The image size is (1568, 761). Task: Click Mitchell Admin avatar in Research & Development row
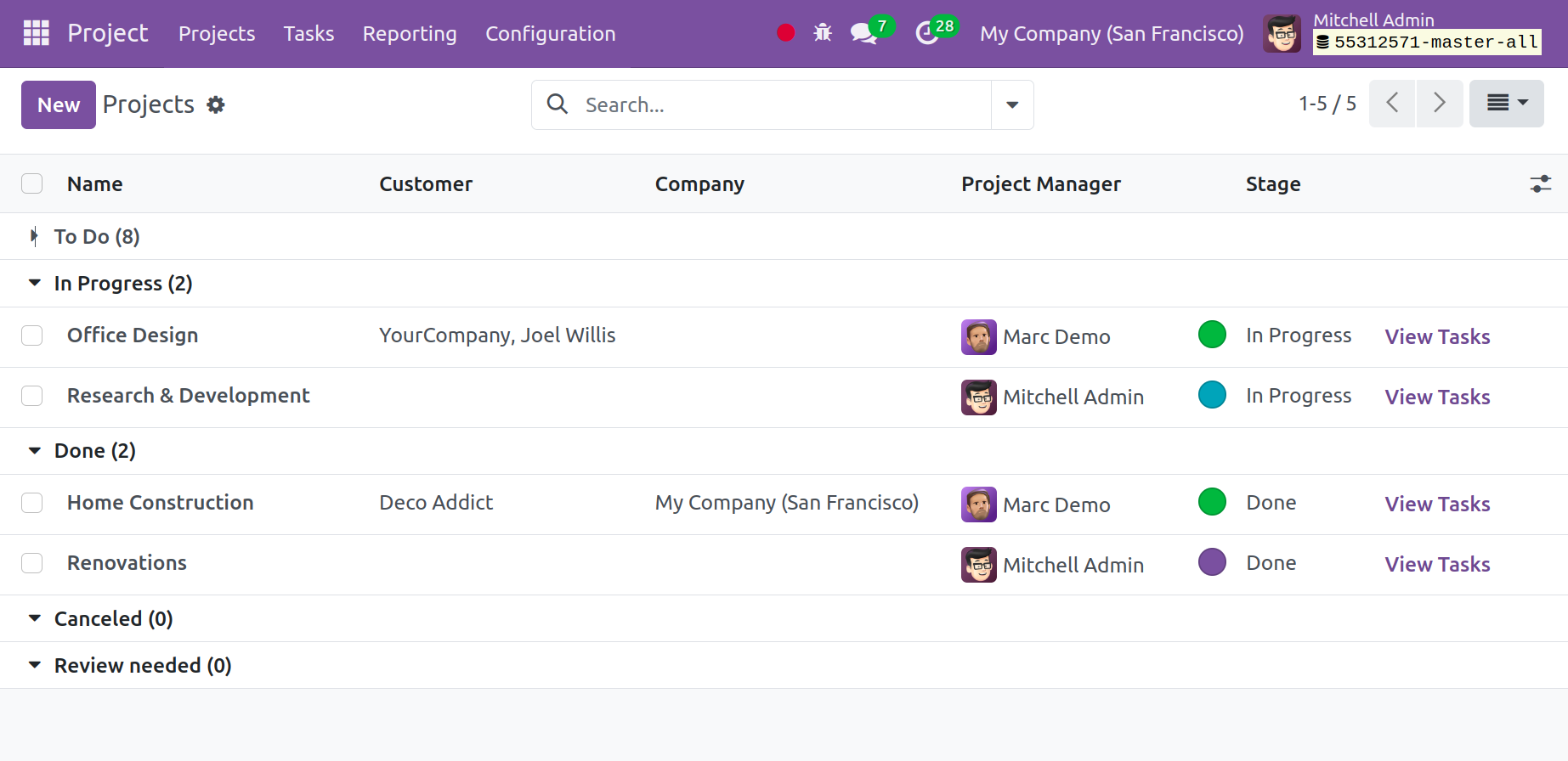(x=978, y=397)
